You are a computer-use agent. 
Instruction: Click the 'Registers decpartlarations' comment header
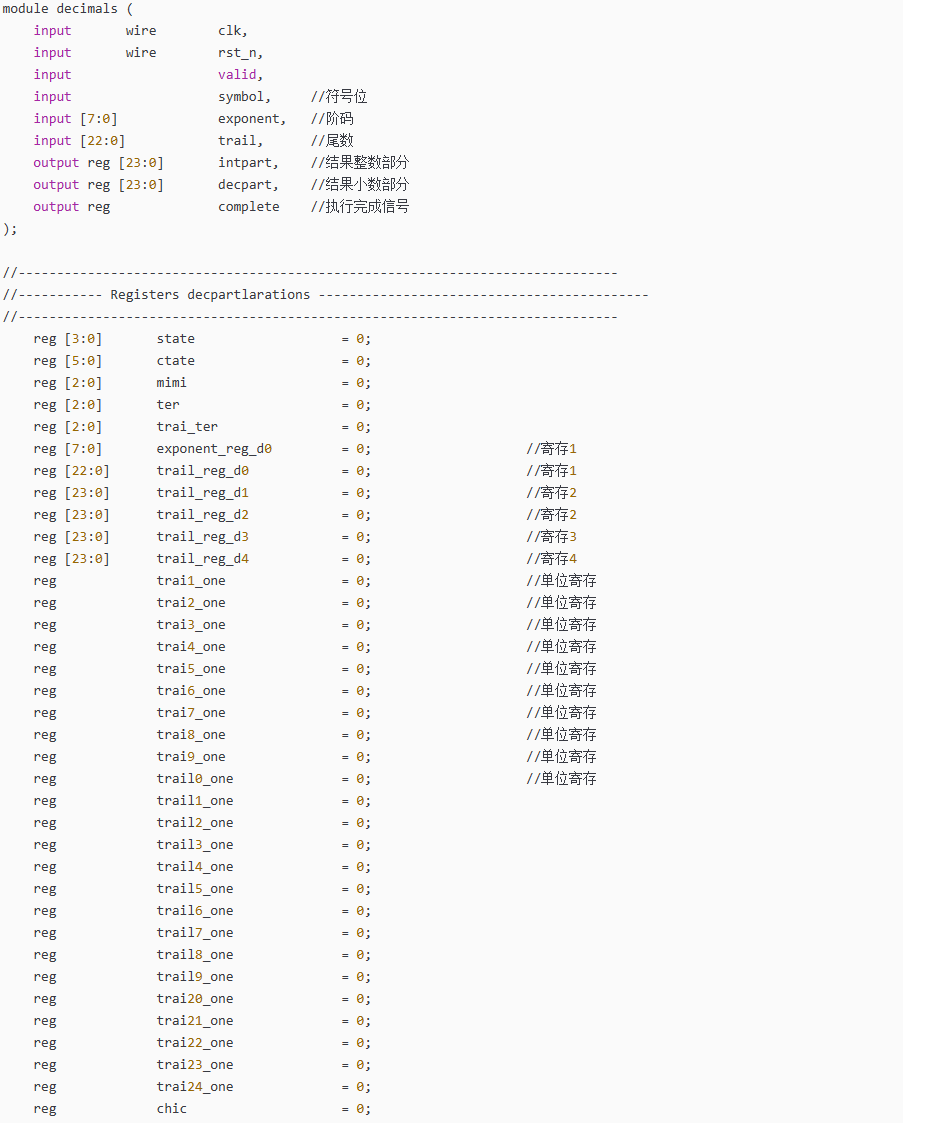pyautogui.click(x=210, y=295)
